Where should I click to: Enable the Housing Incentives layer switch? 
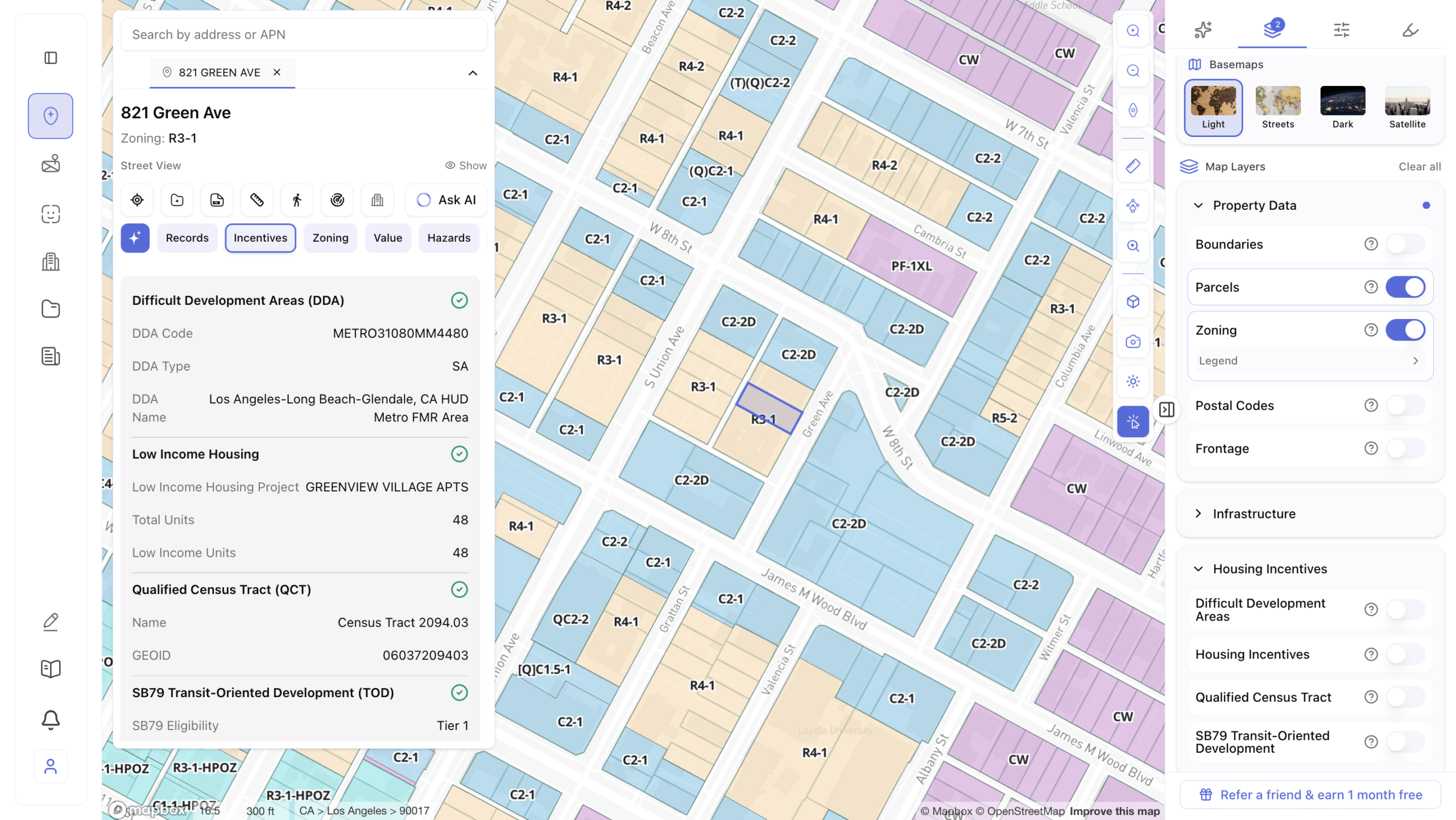(1405, 655)
